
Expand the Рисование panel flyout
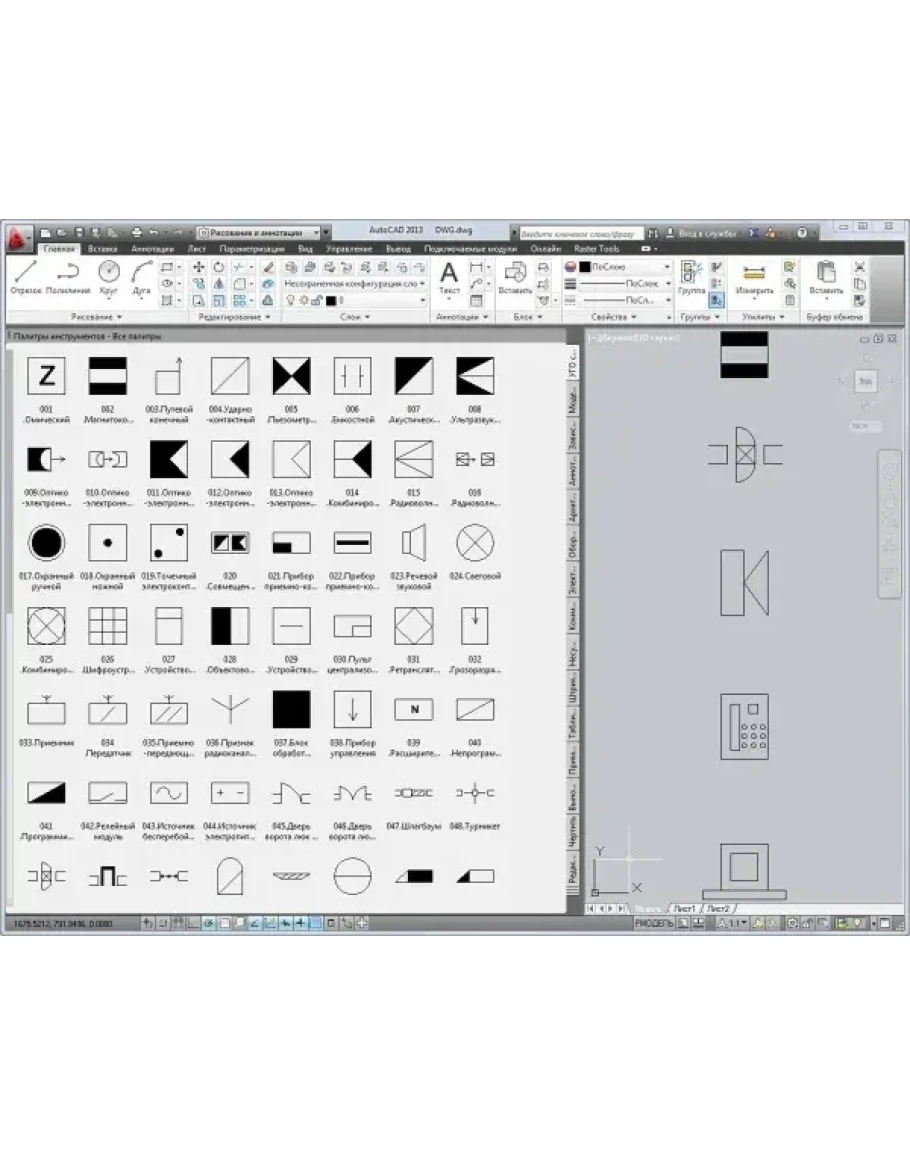pyautogui.click(x=92, y=317)
